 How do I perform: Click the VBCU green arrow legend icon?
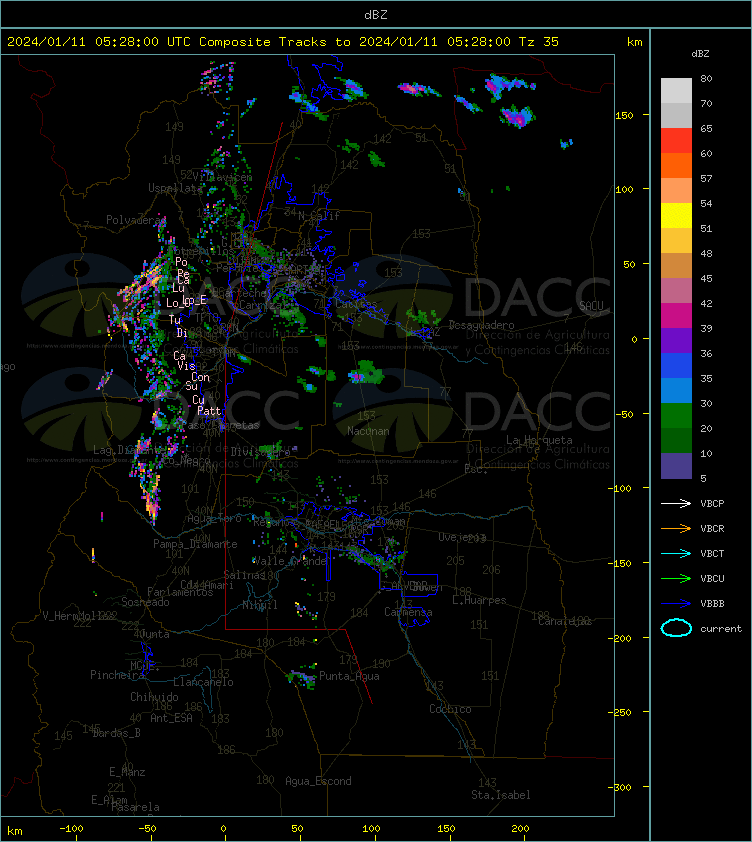676,578
